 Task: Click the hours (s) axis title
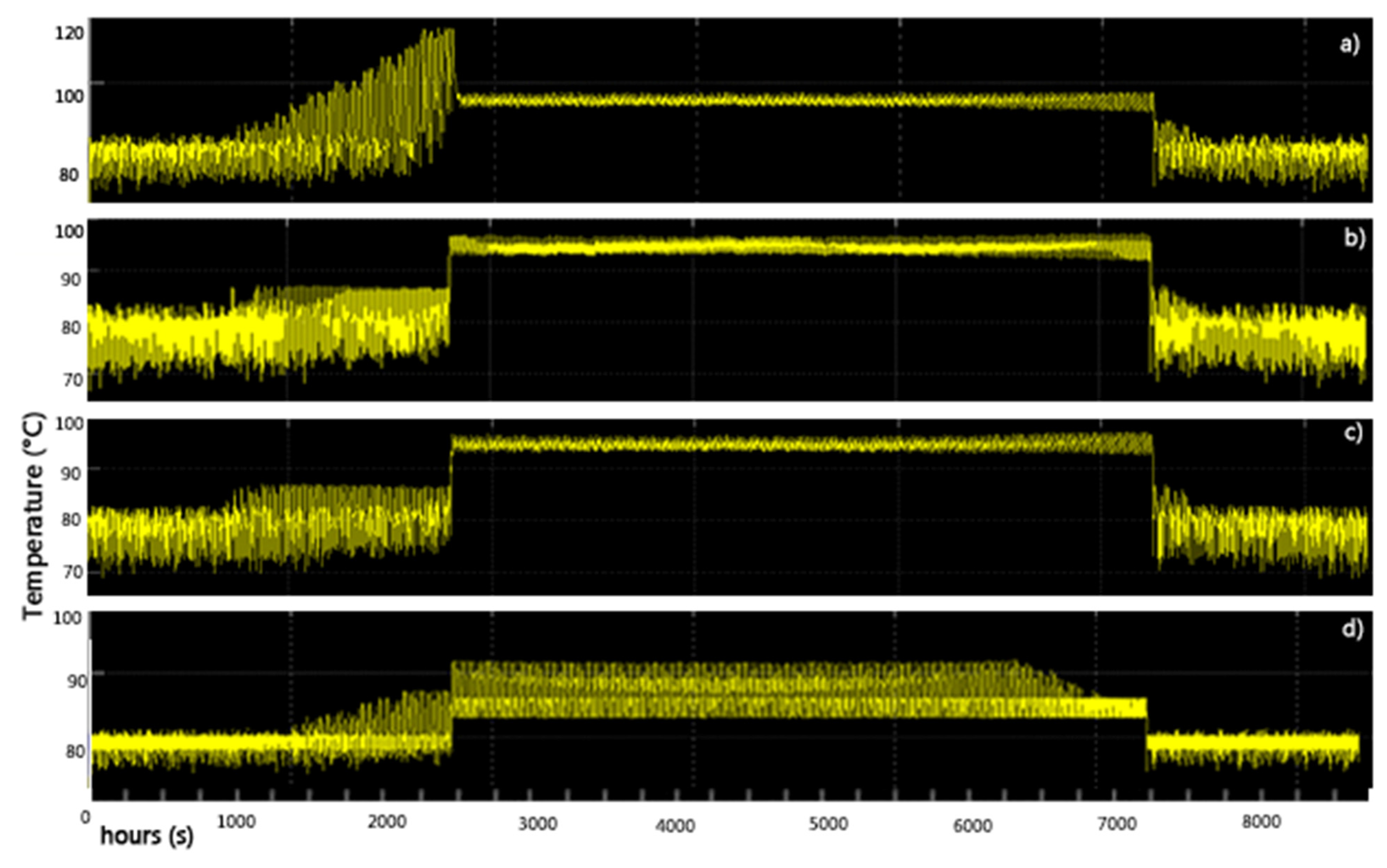[x=147, y=836]
